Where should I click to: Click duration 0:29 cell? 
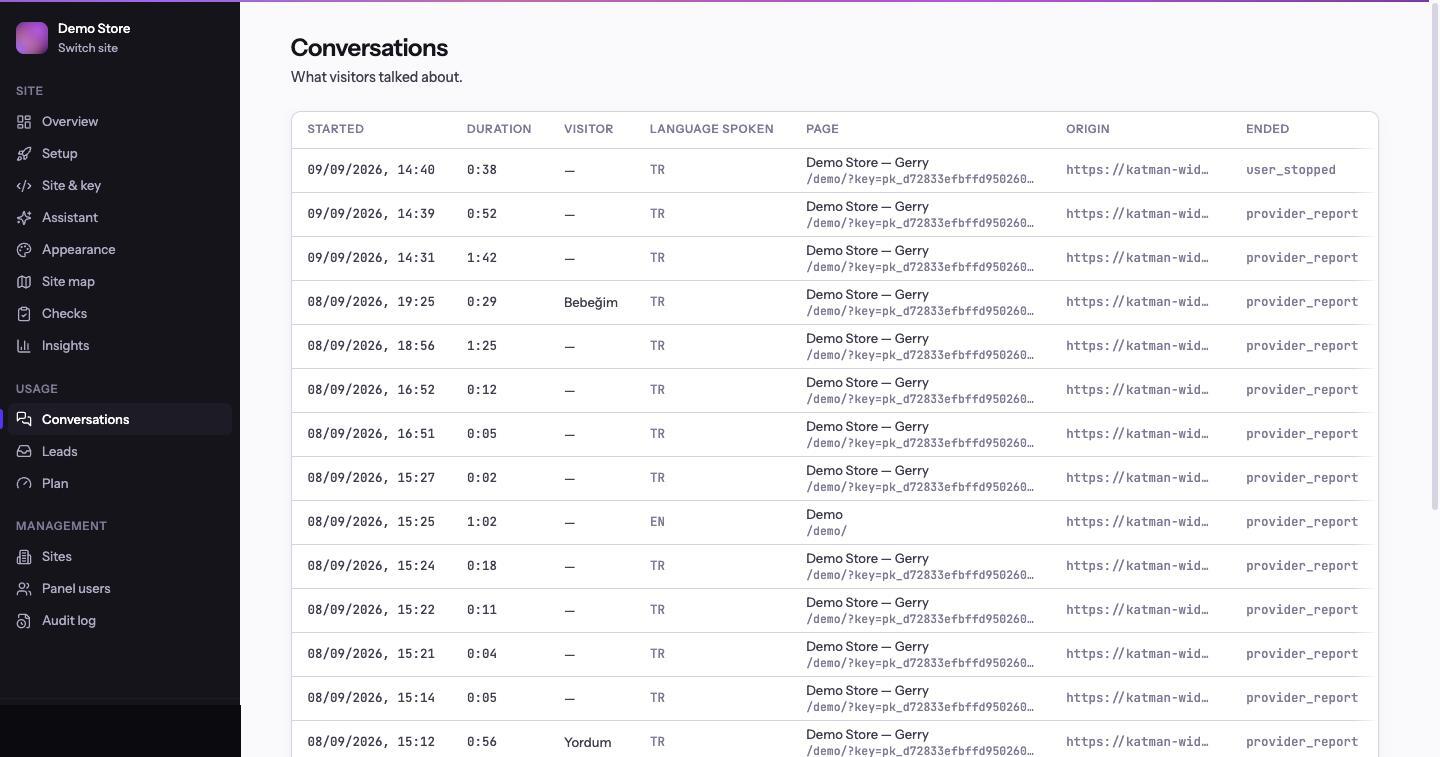click(x=481, y=302)
